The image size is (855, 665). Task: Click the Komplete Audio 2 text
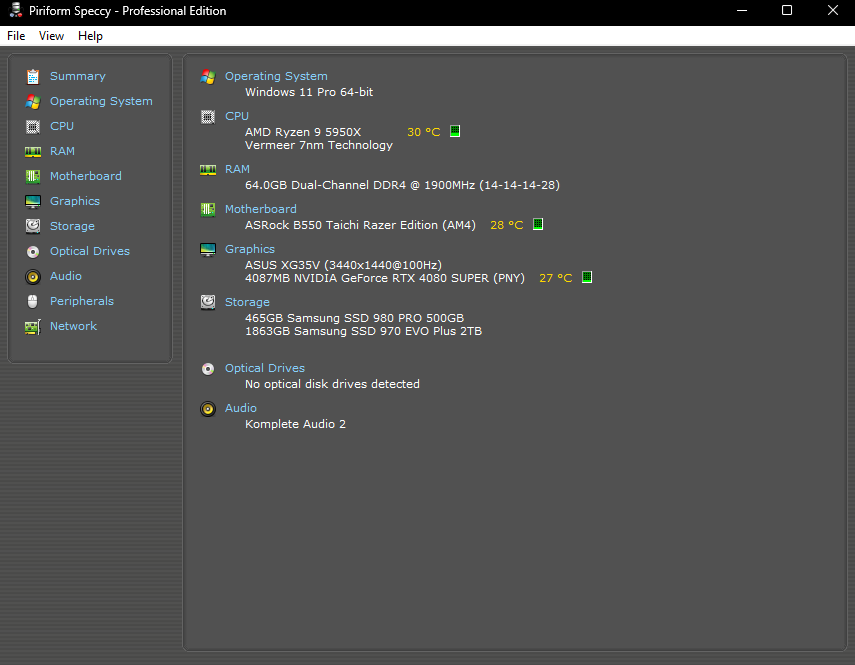[295, 424]
